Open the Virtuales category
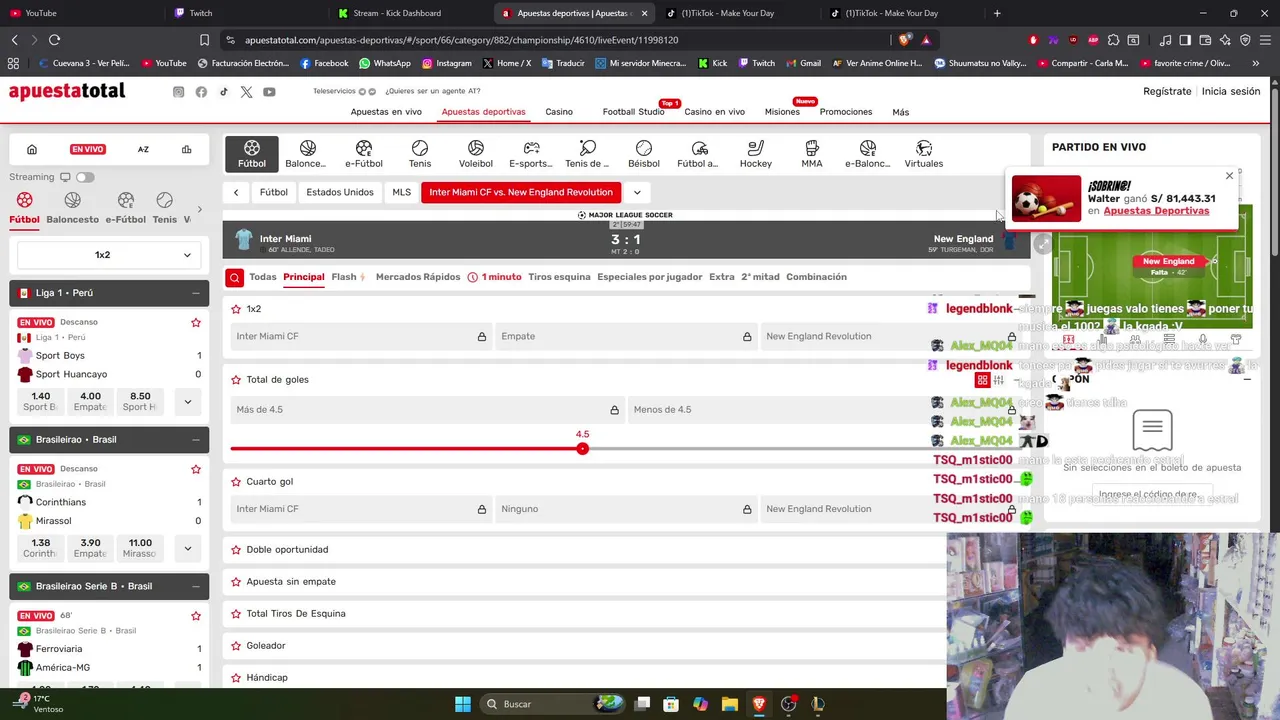 tap(923, 154)
